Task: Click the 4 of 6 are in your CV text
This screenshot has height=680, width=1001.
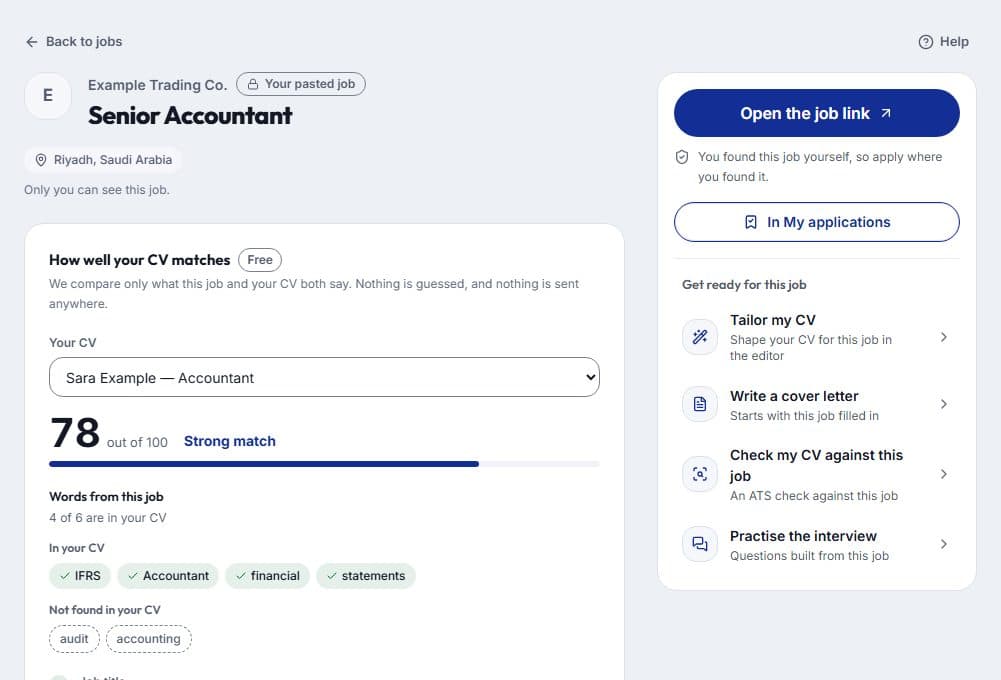Action: (x=108, y=518)
